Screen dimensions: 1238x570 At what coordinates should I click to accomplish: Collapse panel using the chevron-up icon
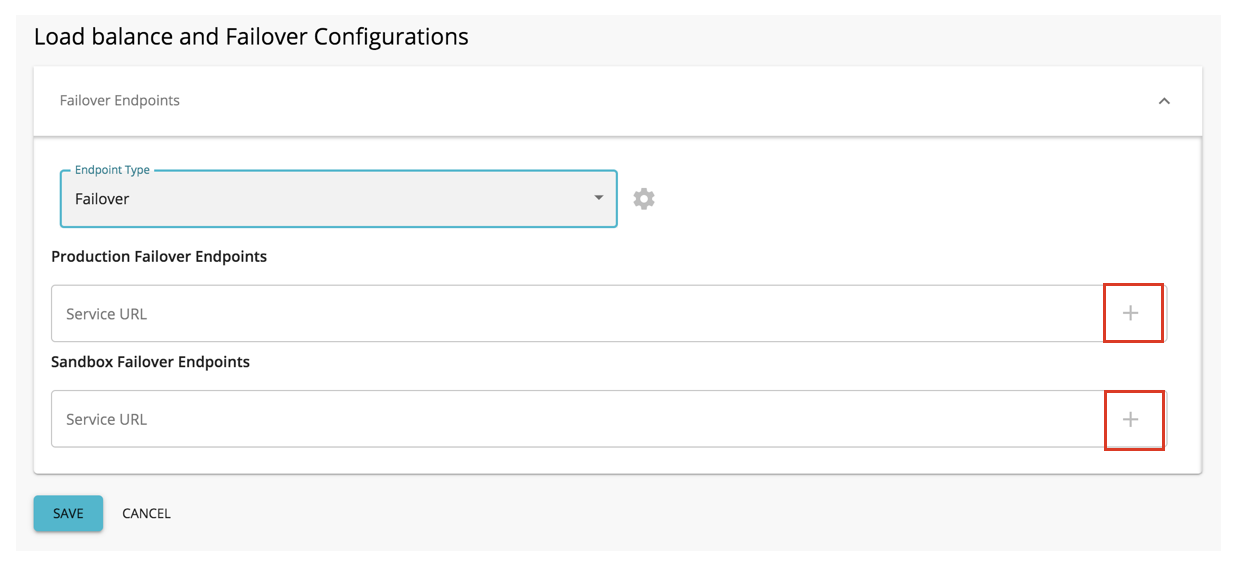click(1164, 101)
